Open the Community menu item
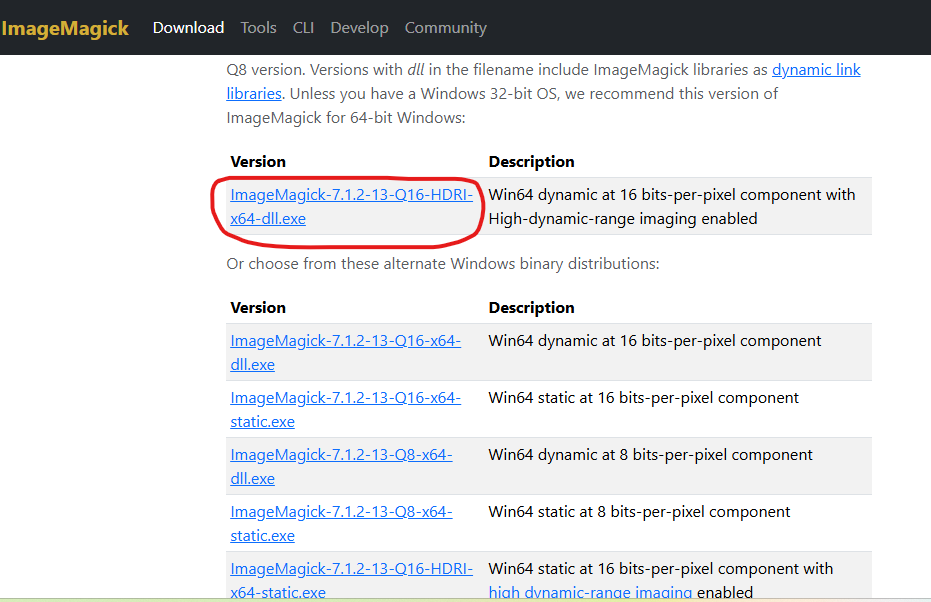The height and width of the screenshot is (602, 931). [x=445, y=28]
